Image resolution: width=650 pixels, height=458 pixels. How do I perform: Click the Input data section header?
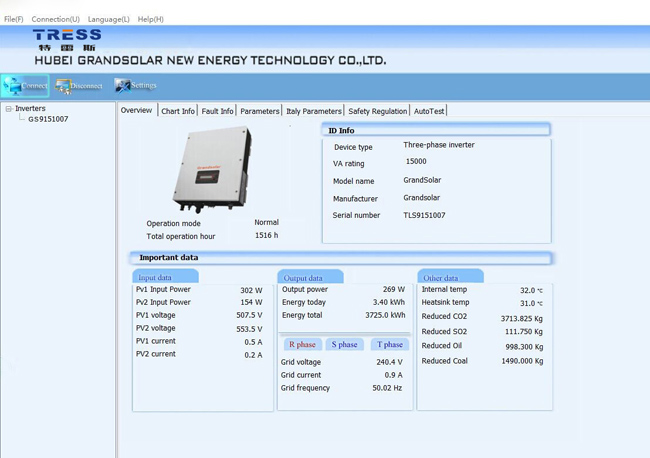pos(165,277)
